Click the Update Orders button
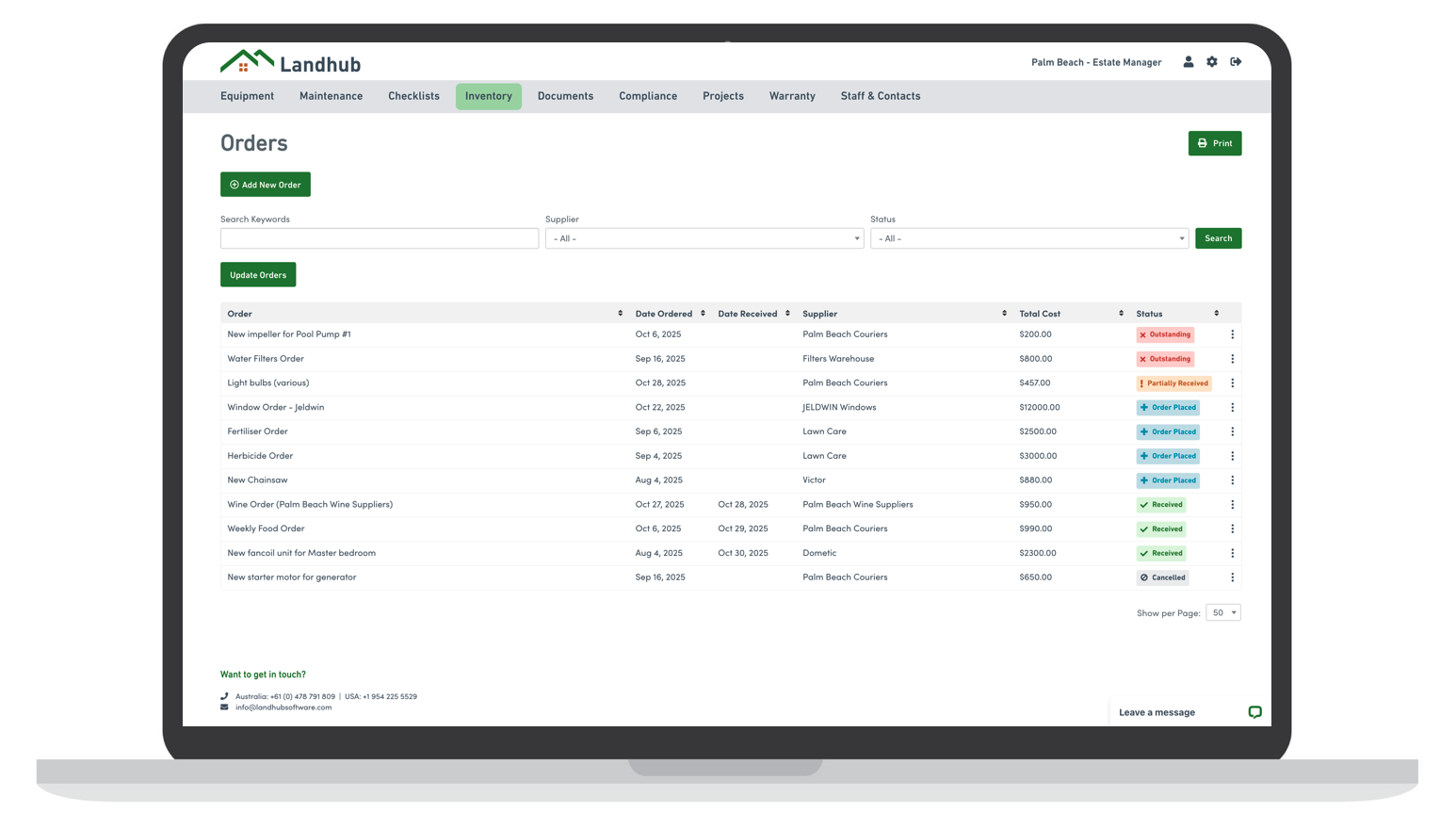Screen dimensions: 1456x829 point(258,275)
